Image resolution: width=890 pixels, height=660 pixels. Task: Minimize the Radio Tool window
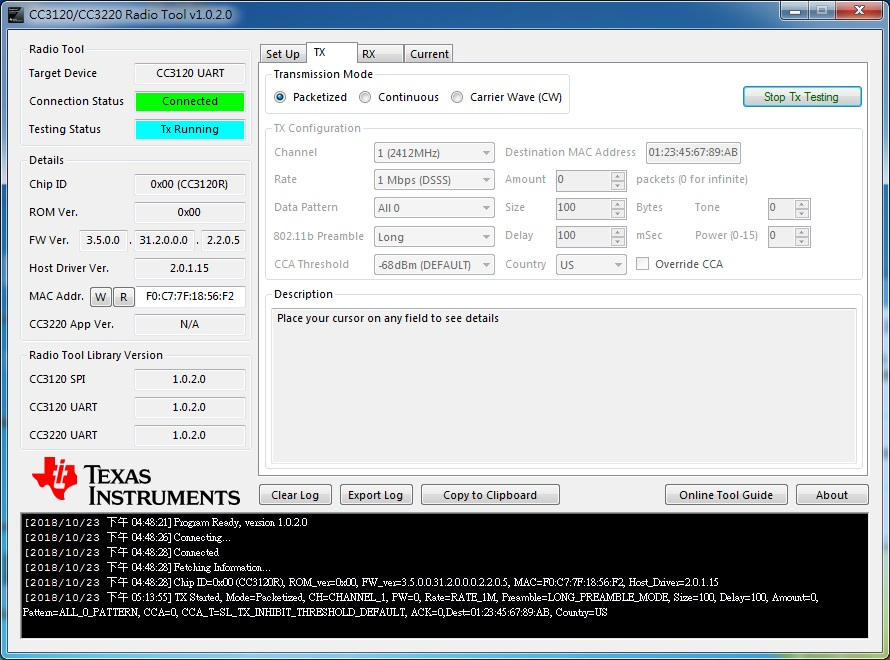[x=795, y=10]
